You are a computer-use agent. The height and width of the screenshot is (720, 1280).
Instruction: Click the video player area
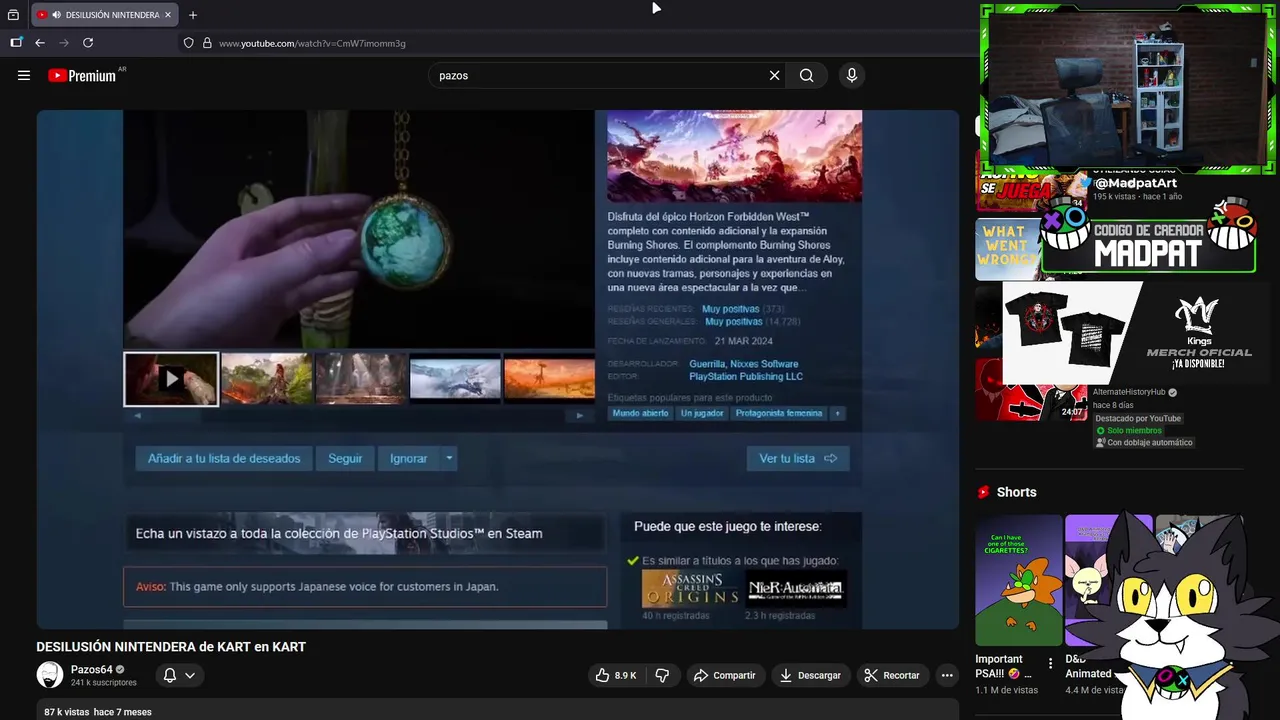[498, 369]
